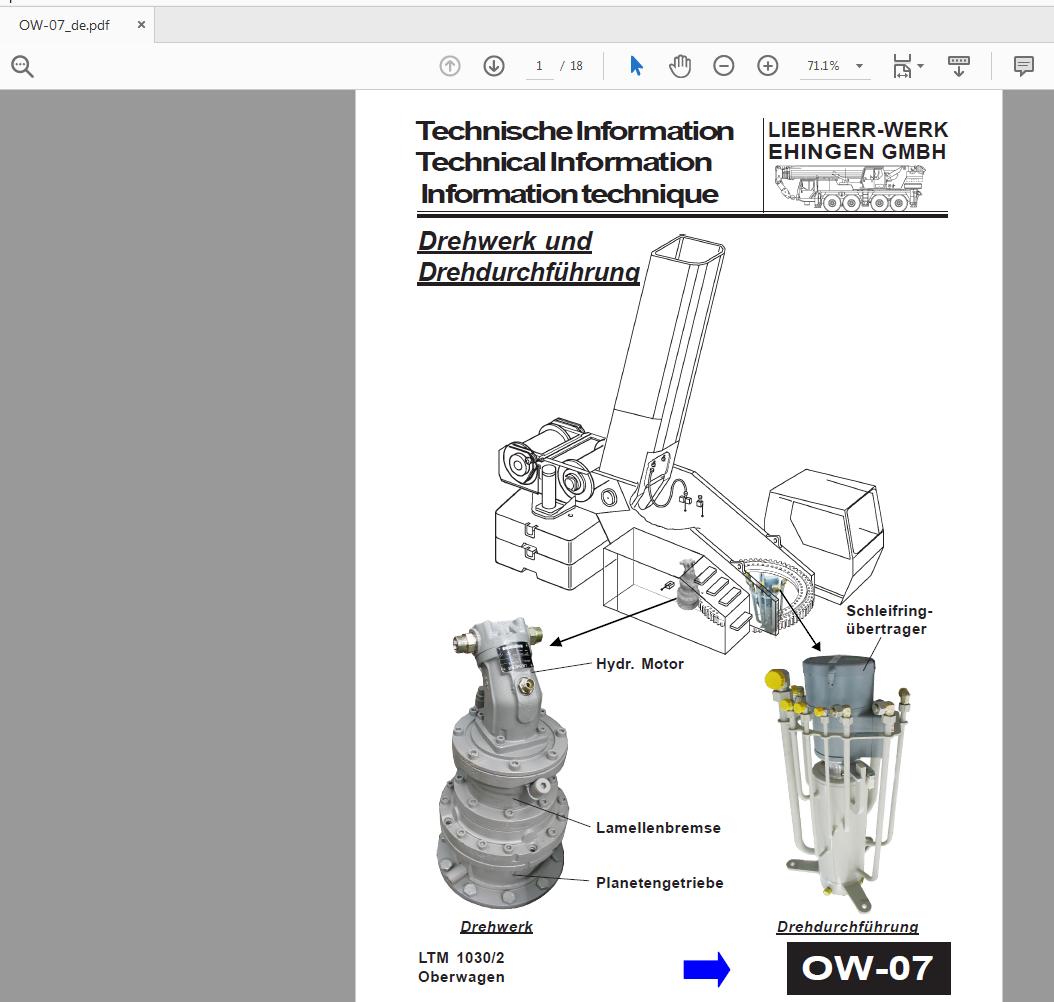This screenshot has height=1002, width=1054.
Task: Click the Hydr. Motor label
Action: 640,664
